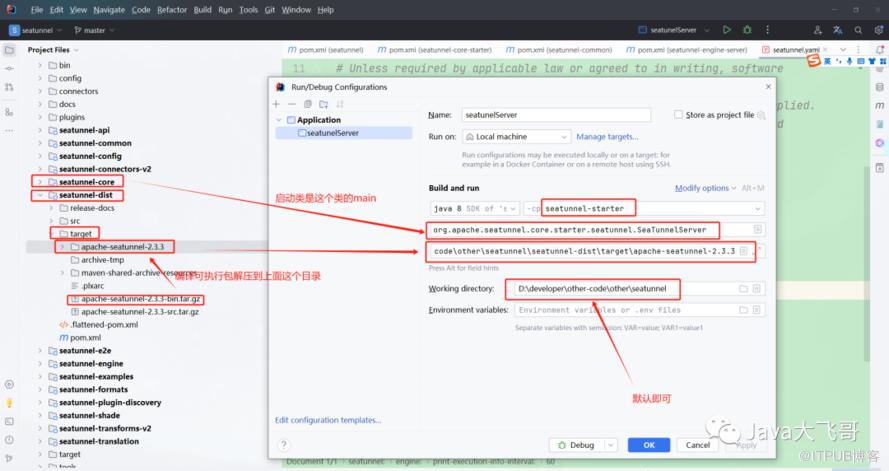Image resolution: width=889 pixels, height=471 pixels.
Task: Open the Structure tool window icon
Action: click(x=9, y=112)
